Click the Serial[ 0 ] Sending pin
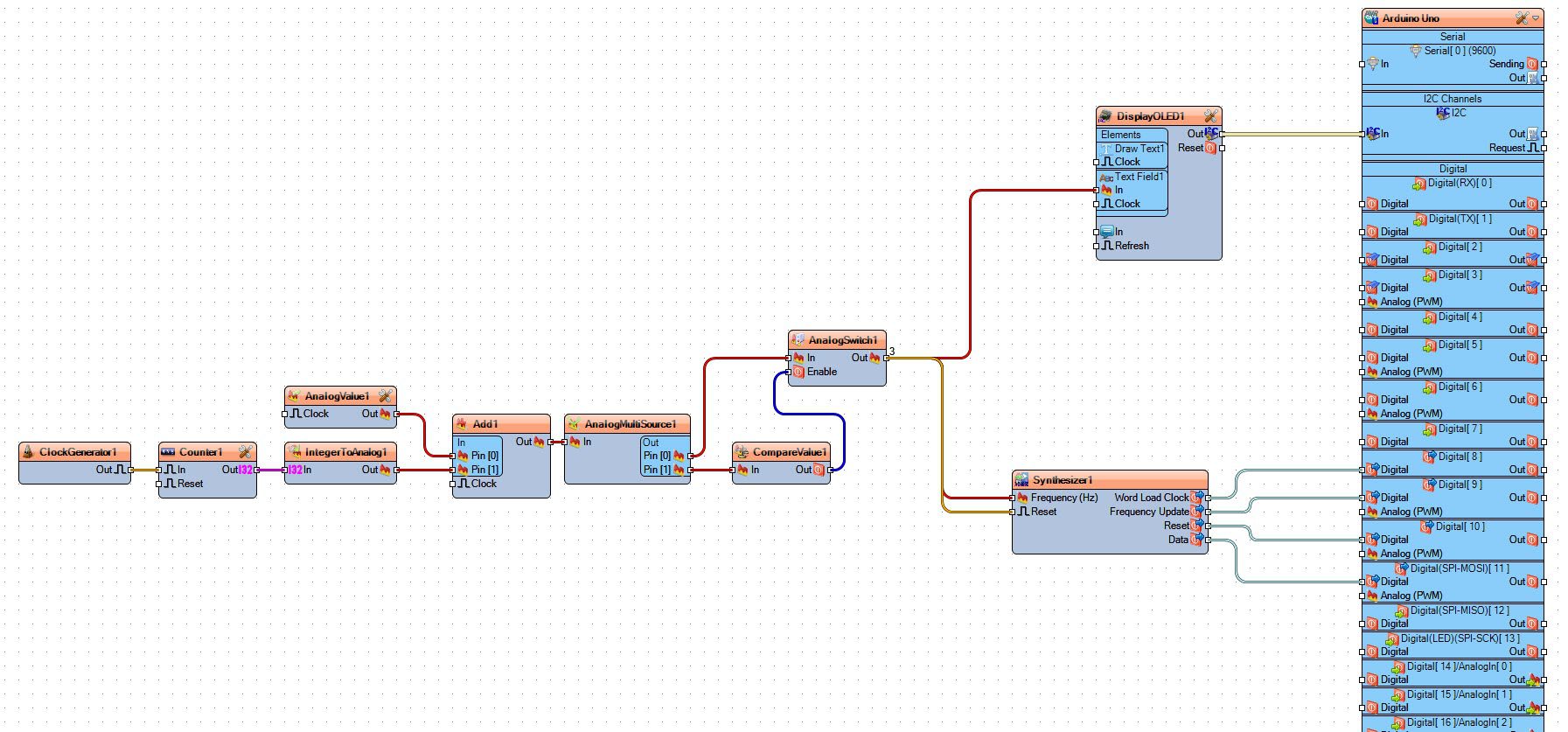The image size is (1568, 732). 1544,64
